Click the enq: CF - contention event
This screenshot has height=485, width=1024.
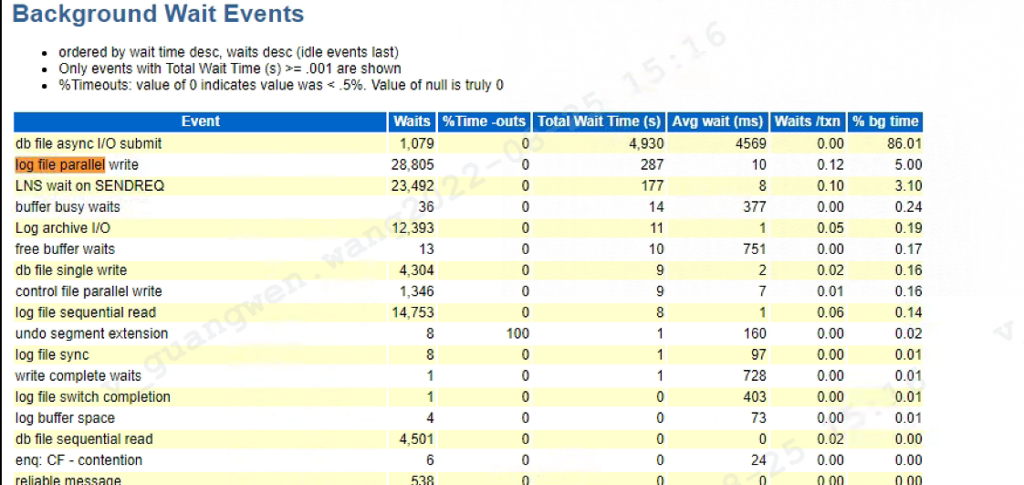[x=78, y=460]
